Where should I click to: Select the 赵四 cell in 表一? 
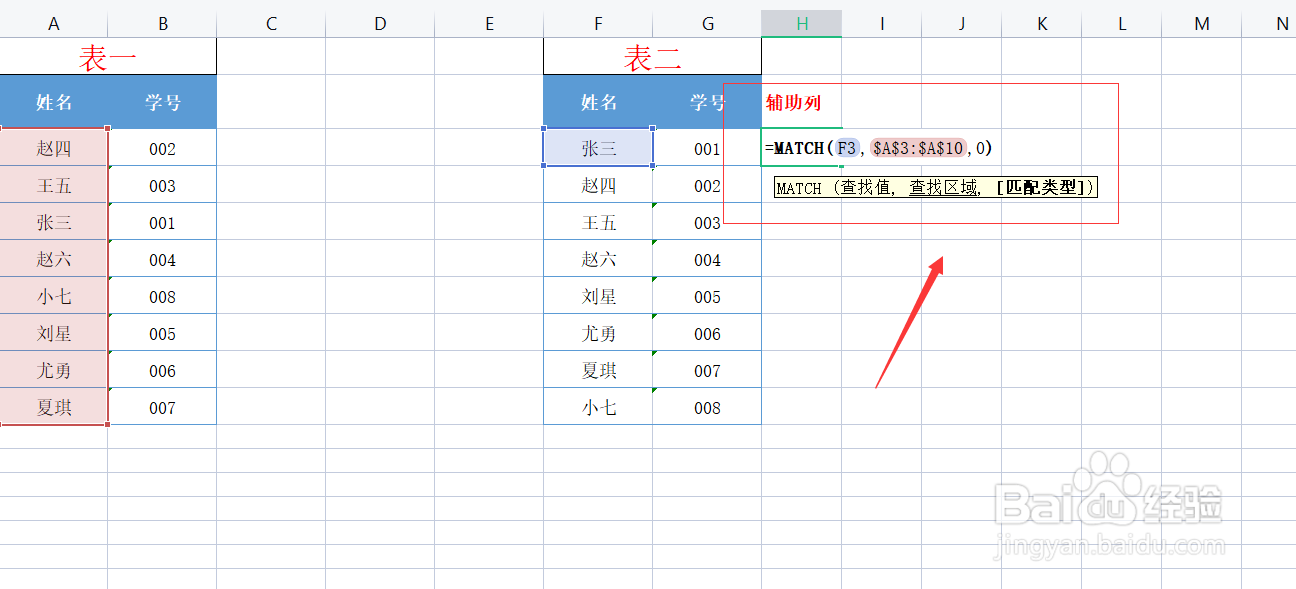(54, 147)
